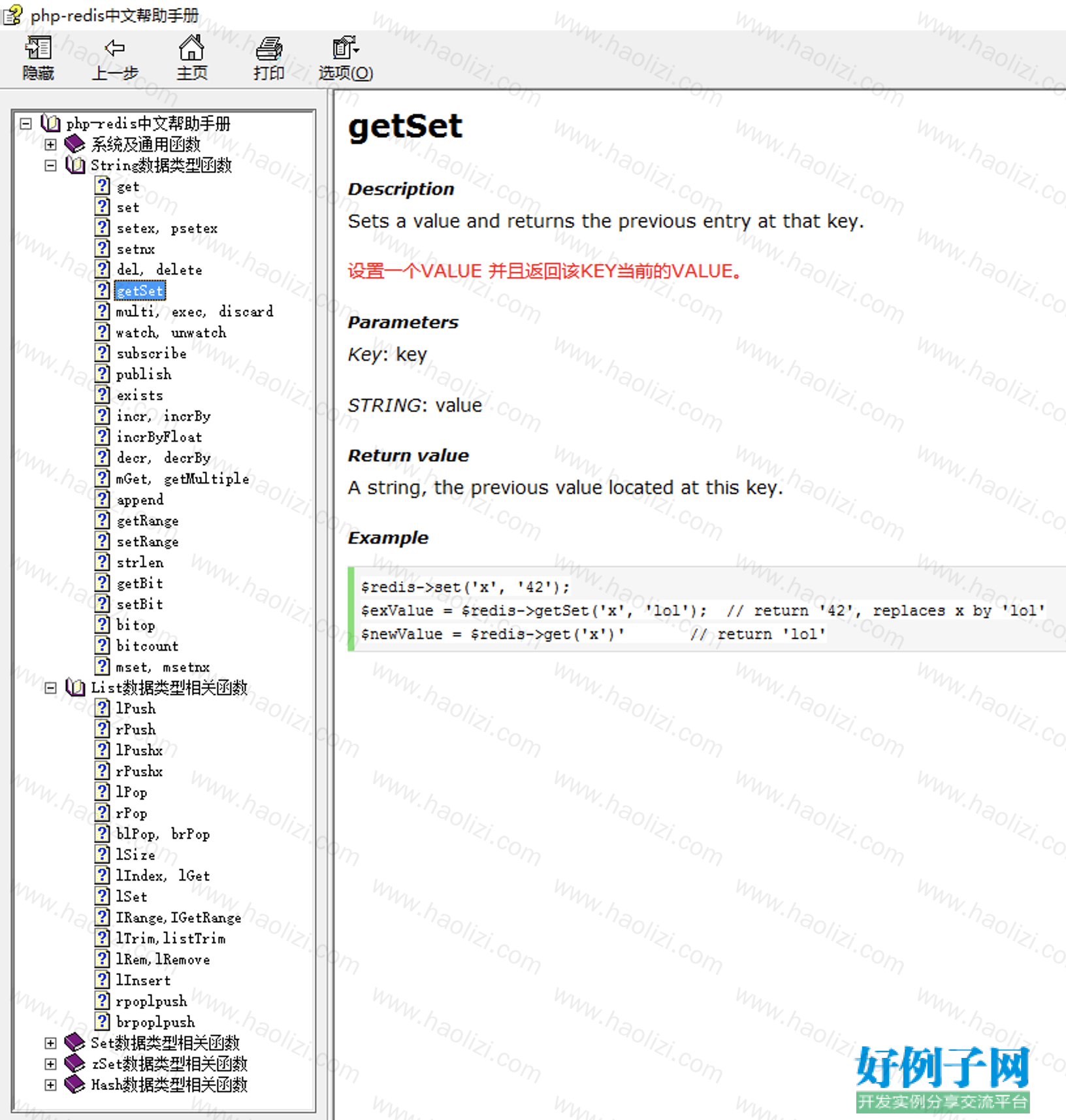Open the bitop topic
This screenshot has height=1120, width=1066.
click(x=135, y=625)
